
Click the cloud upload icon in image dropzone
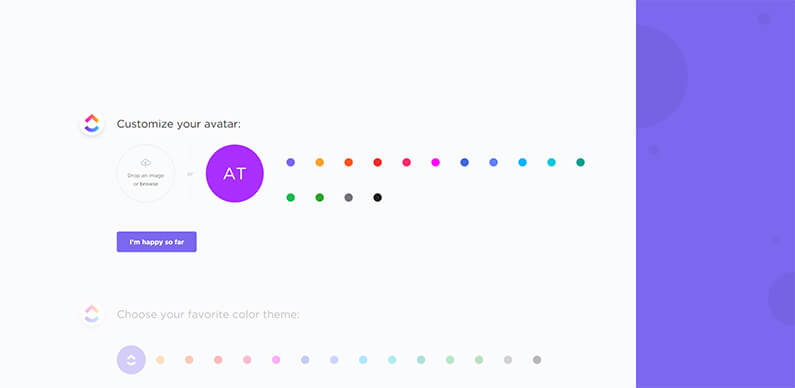point(146,163)
